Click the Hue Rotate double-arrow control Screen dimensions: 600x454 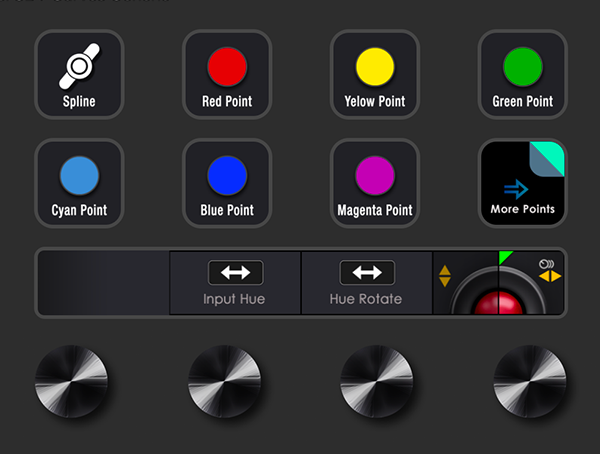click(x=367, y=273)
